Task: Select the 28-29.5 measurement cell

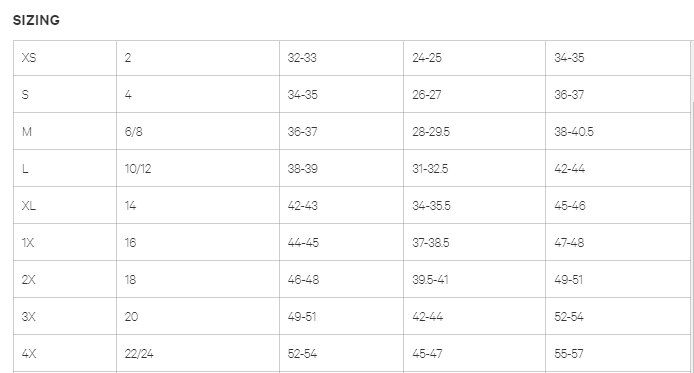Action: [474, 131]
